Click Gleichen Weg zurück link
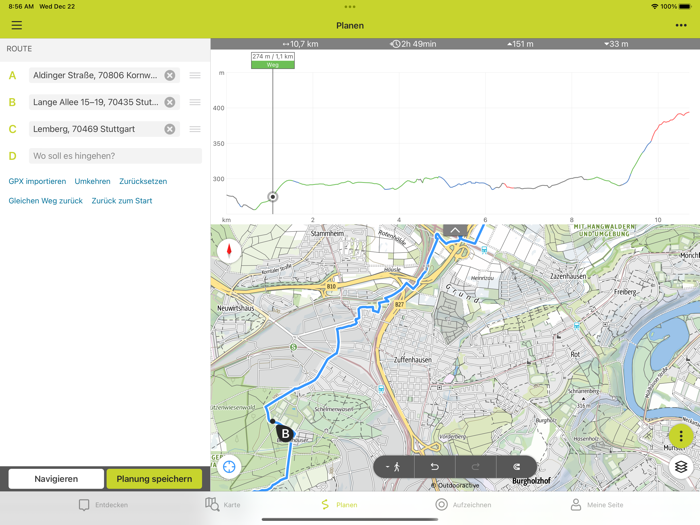 coord(46,201)
